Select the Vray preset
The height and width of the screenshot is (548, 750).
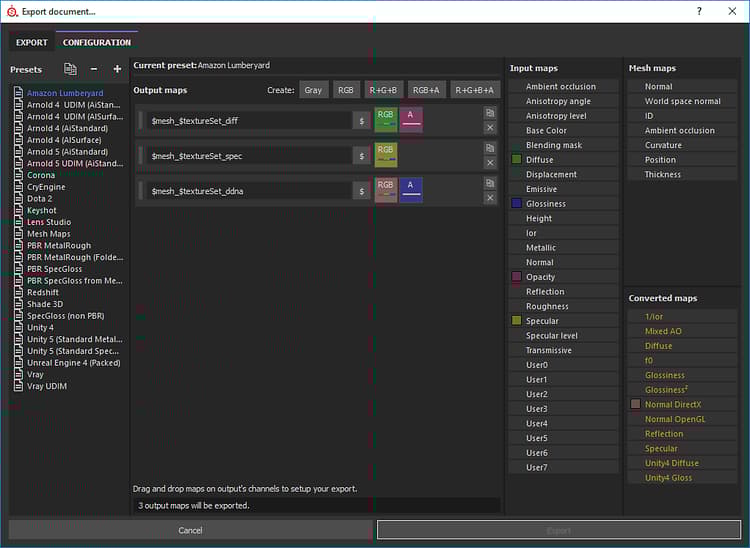[x=35, y=374]
